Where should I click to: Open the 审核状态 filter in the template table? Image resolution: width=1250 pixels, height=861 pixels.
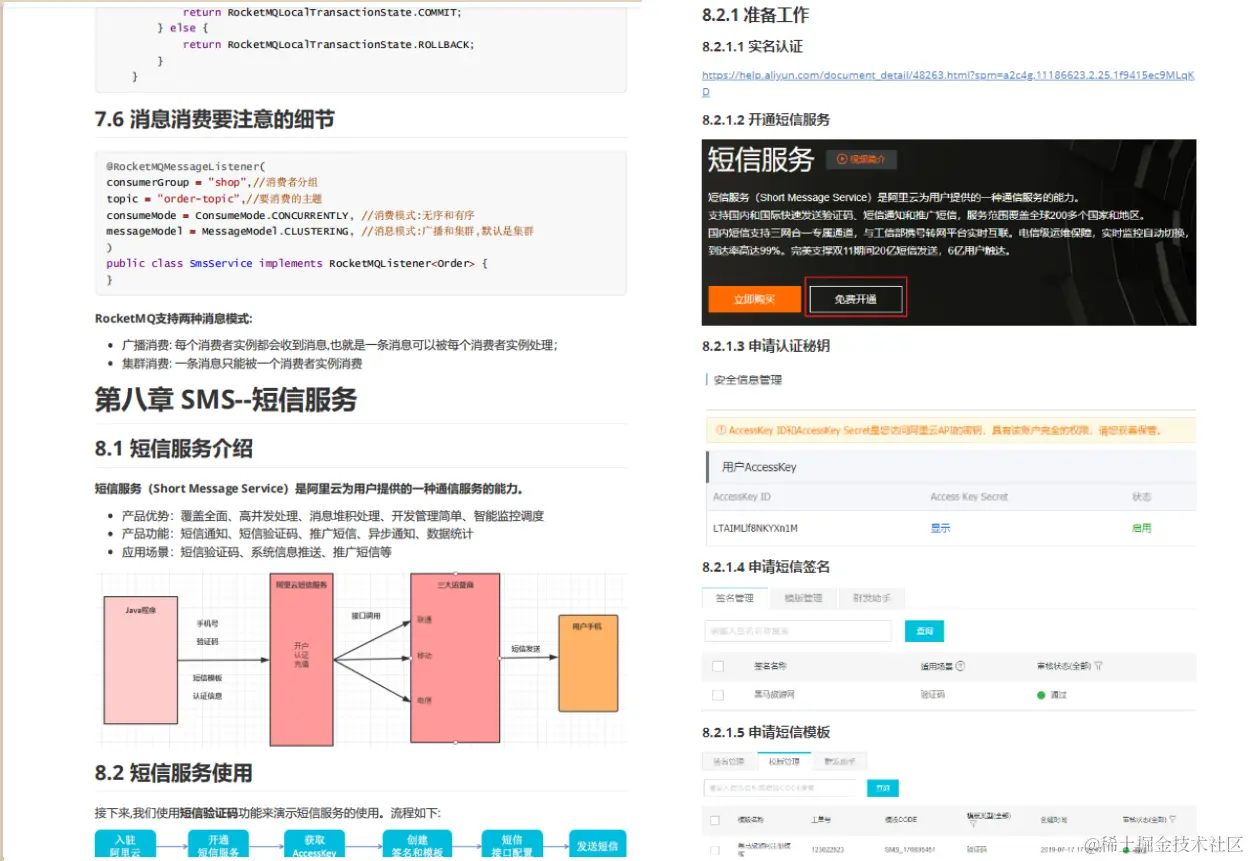(1173, 819)
